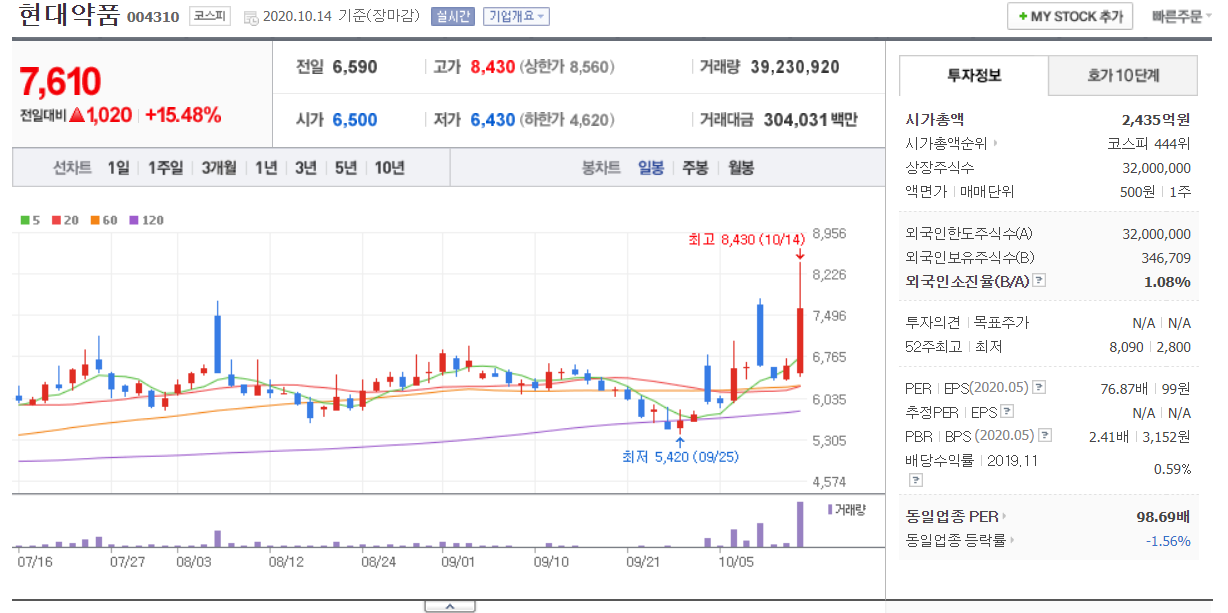Screen dimensions: 1228x613
Task: Click the calendar icon beside the 2020.10.14 date
Action: (250, 17)
